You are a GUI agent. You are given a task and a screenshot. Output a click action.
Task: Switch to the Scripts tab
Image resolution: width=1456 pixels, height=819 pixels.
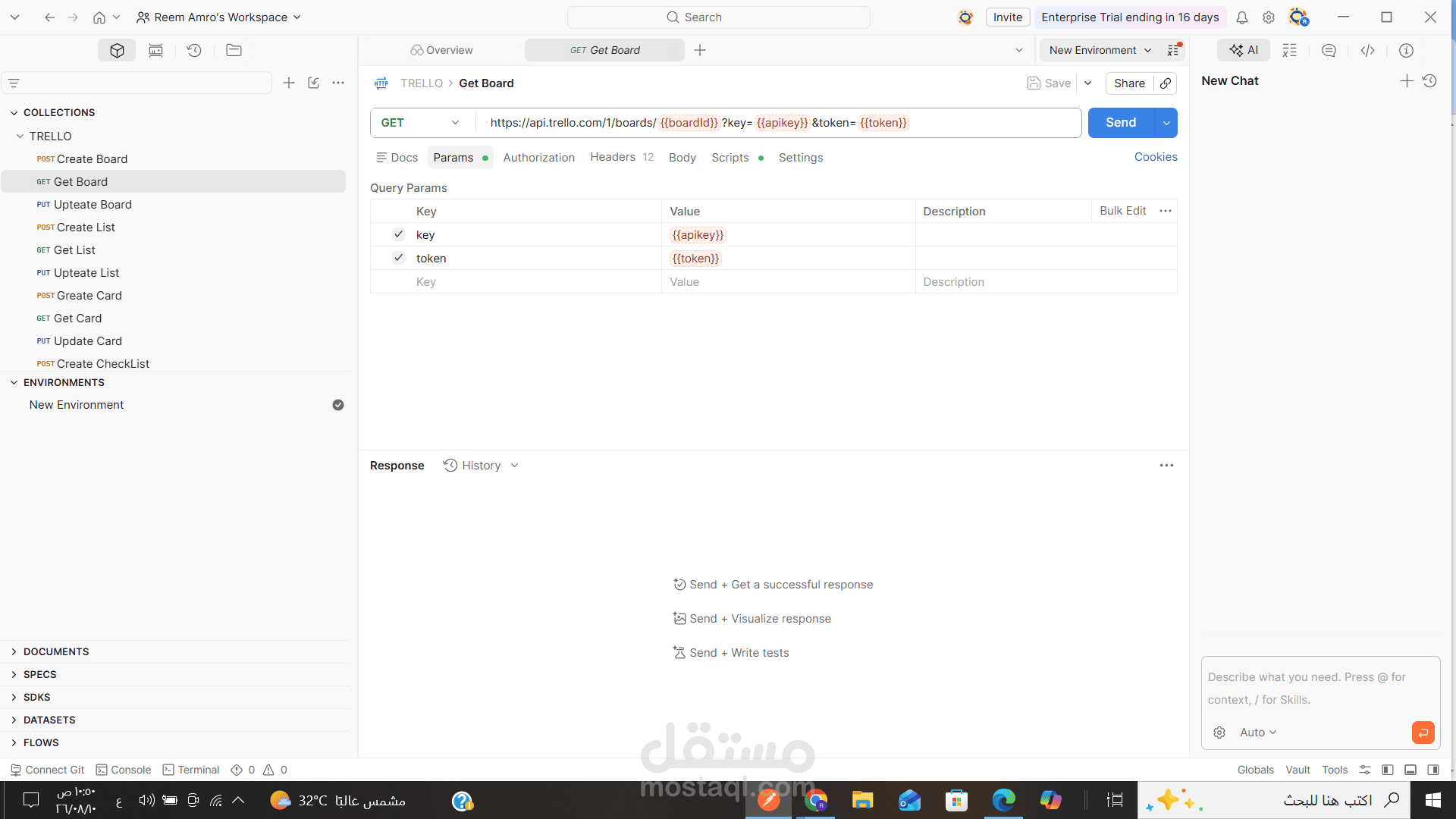coord(737,158)
